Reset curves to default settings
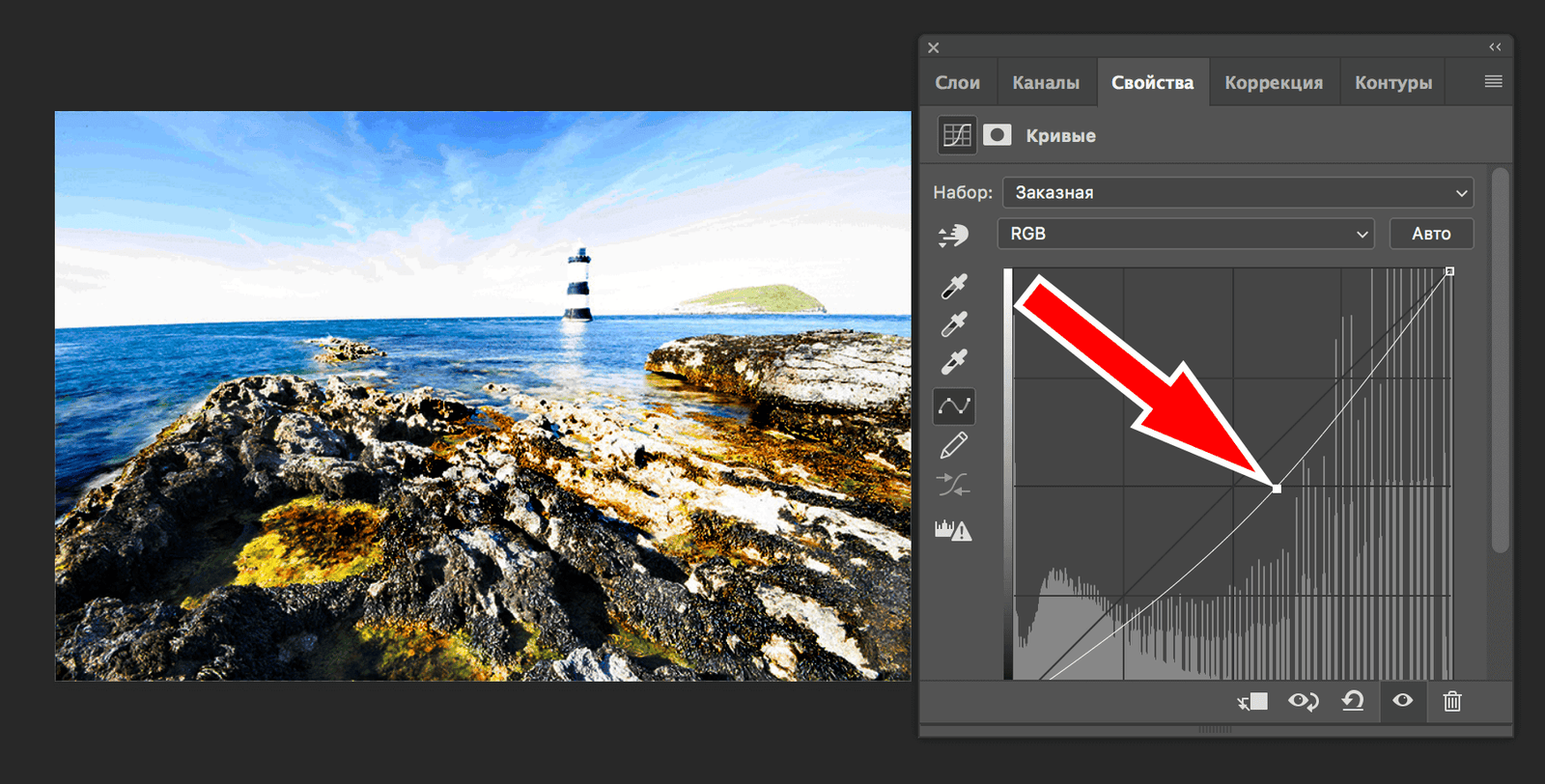 click(x=1353, y=701)
